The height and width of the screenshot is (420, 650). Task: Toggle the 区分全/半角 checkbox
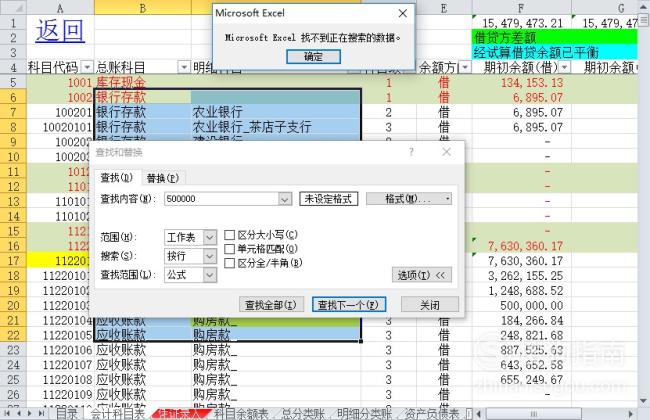pyautogui.click(x=229, y=263)
